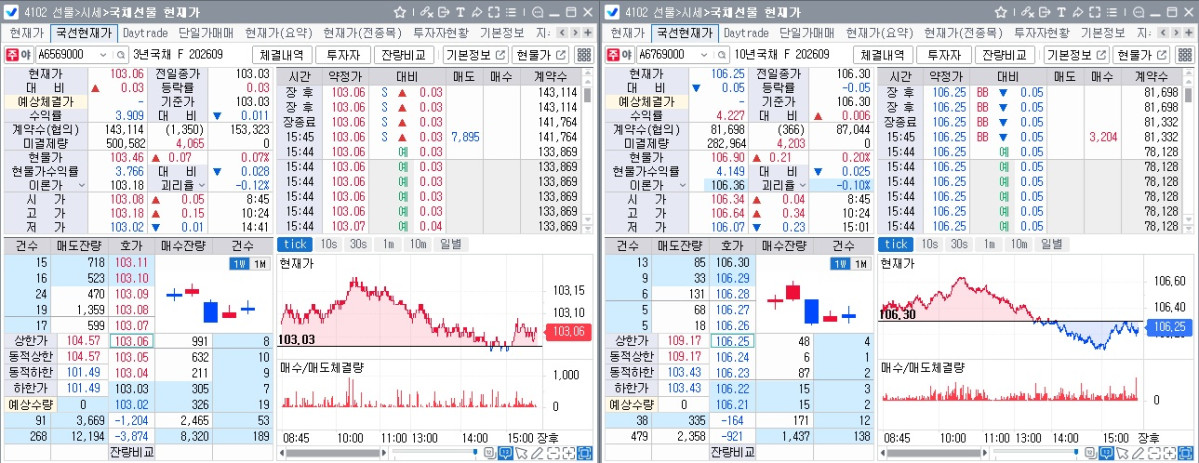Click screen capture bracket icon in right window
This screenshot has height=463, width=1199.
pos(1095,12)
